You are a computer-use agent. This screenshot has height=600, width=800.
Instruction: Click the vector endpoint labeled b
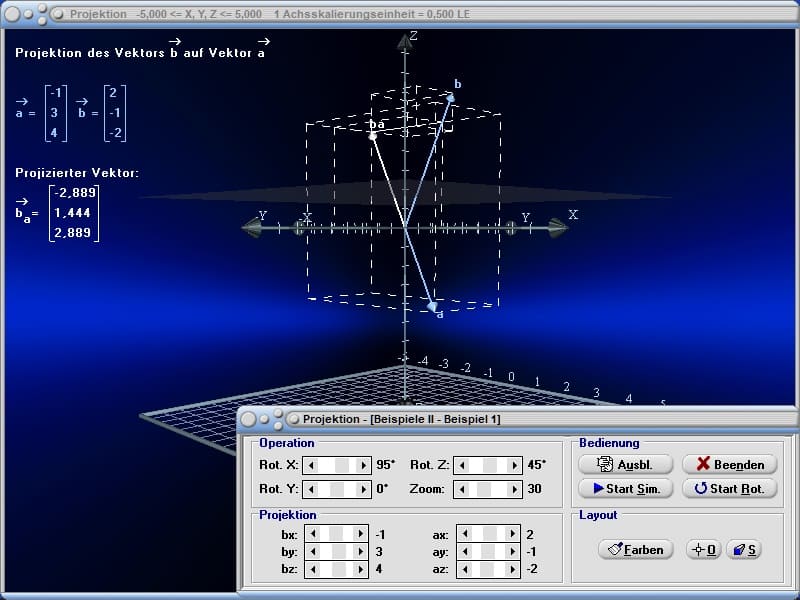point(451,97)
